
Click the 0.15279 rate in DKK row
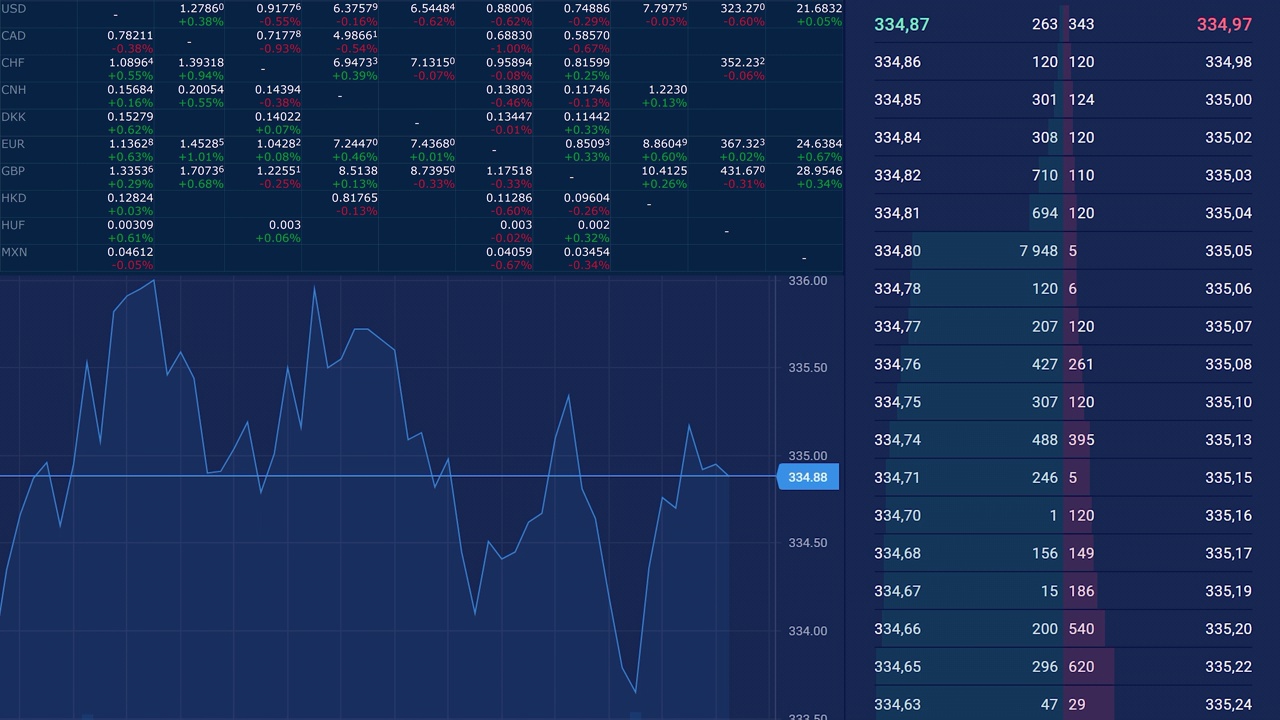tap(130, 116)
